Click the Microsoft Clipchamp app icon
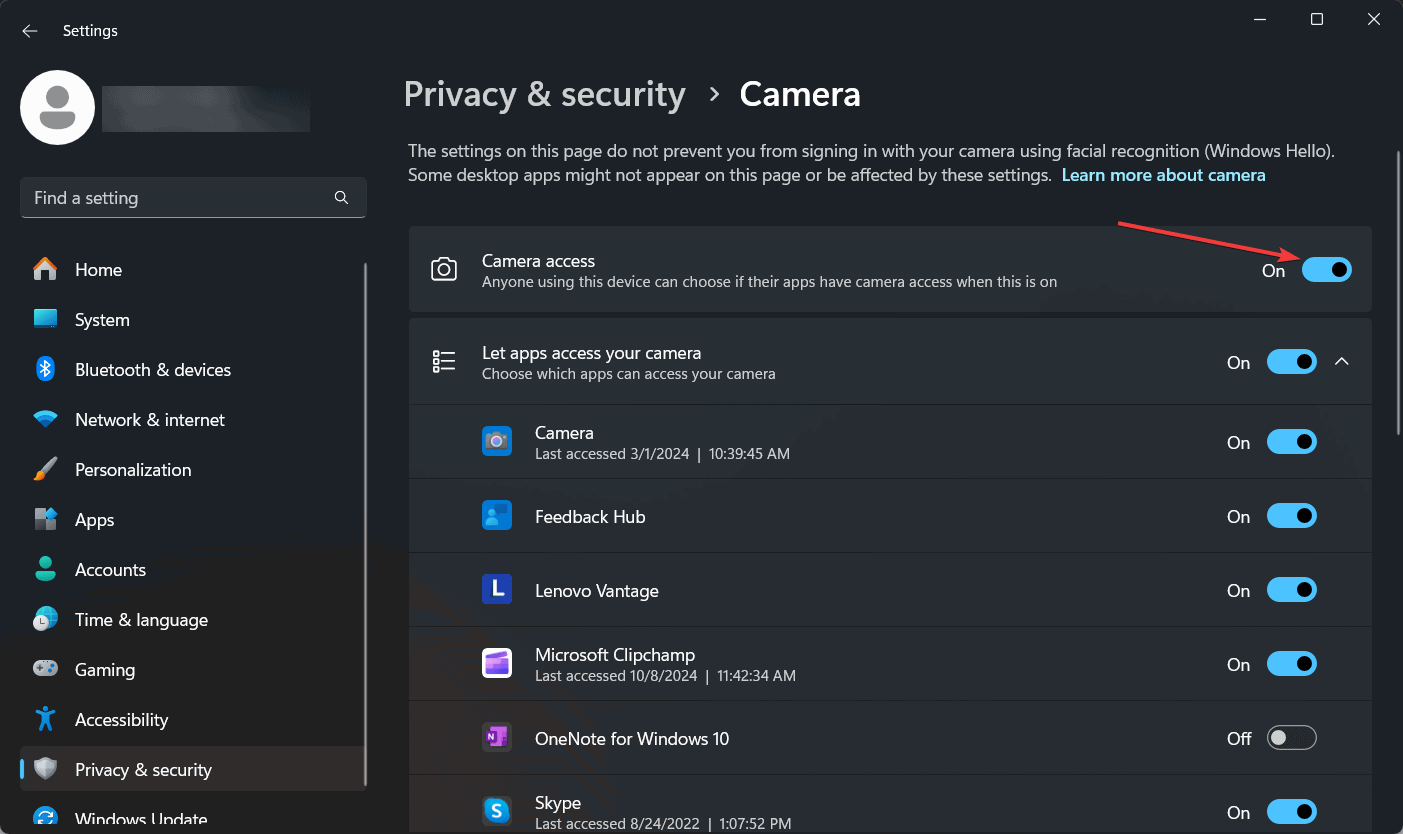Viewport: 1403px width, 834px height. pos(497,664)
